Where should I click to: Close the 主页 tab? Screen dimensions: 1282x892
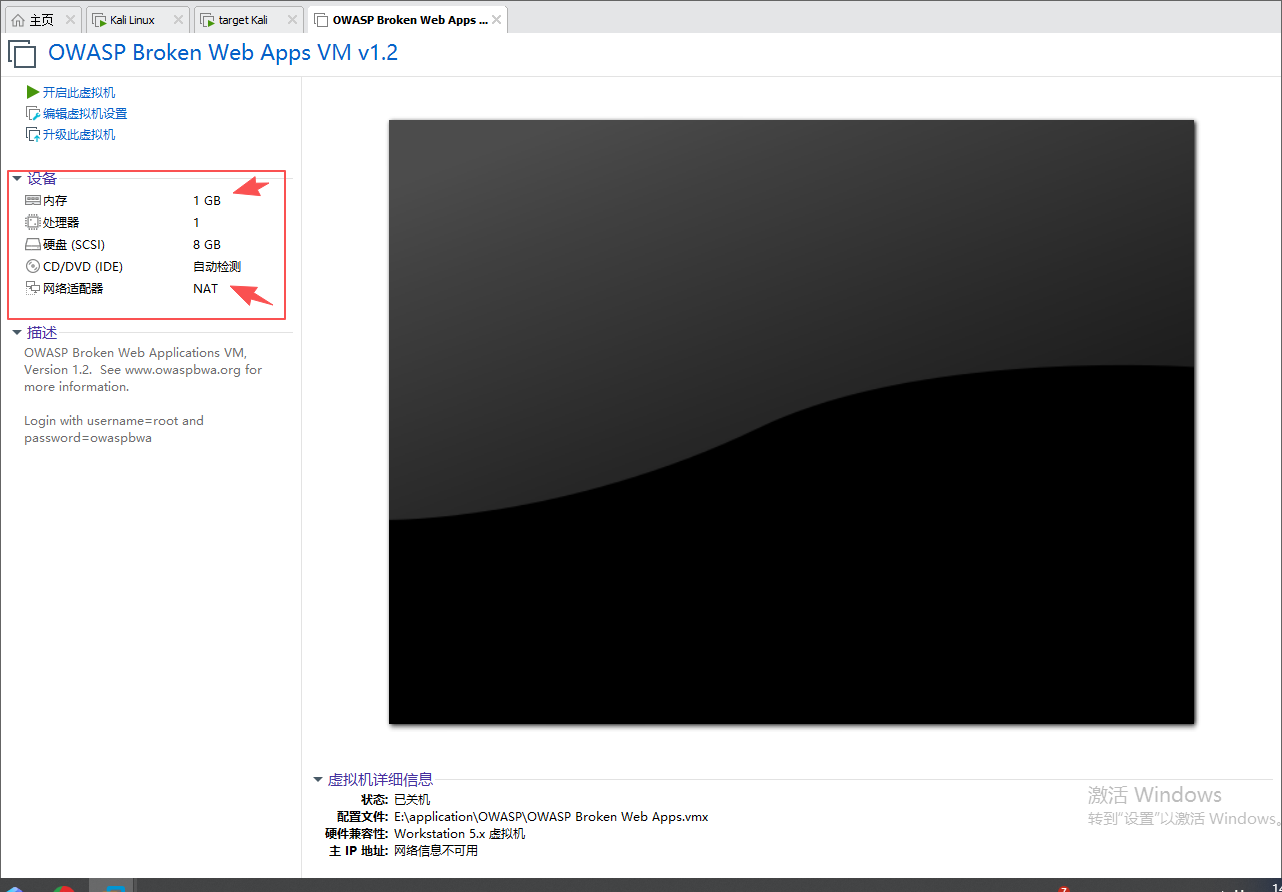[70, 20]
